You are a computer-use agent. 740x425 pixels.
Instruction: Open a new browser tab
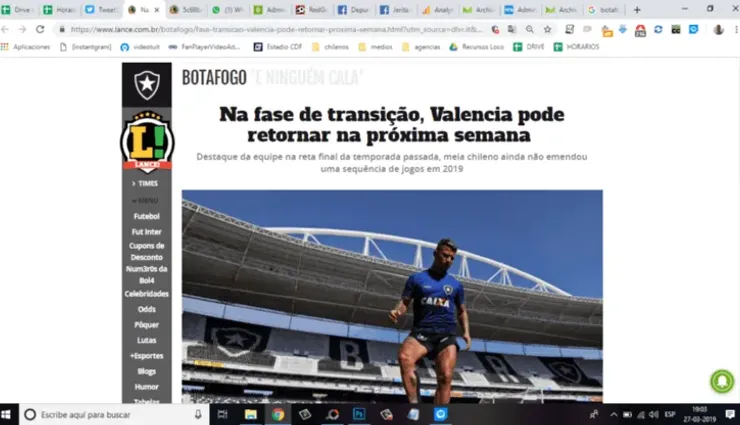[637, 9]
